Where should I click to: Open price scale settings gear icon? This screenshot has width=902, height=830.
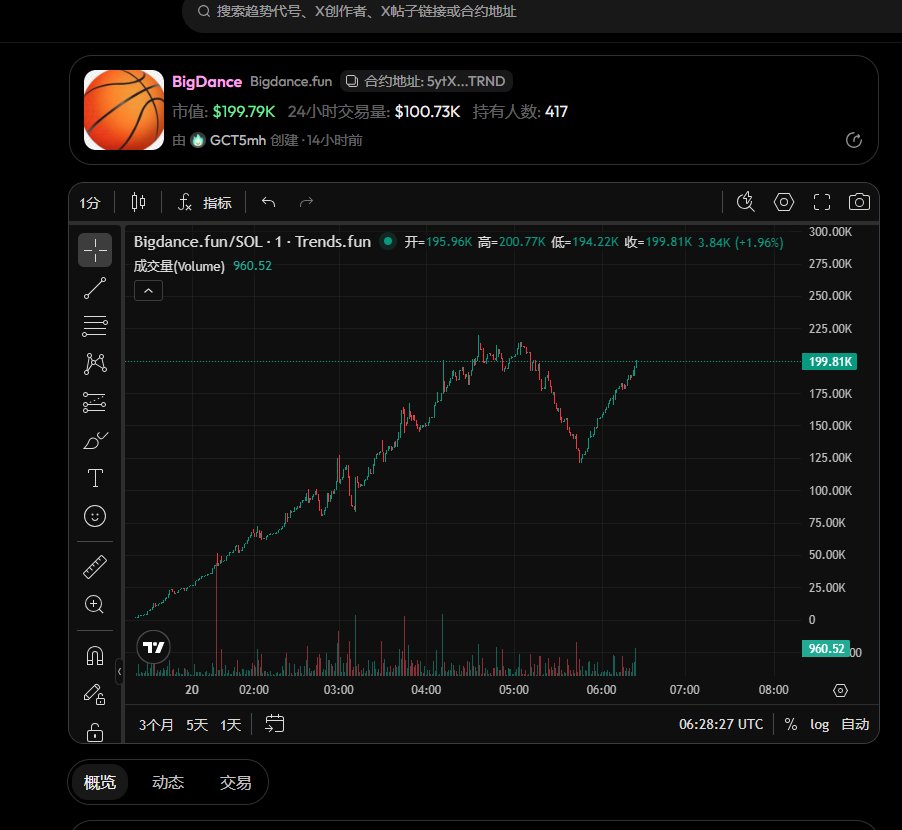tap(840, 690)
